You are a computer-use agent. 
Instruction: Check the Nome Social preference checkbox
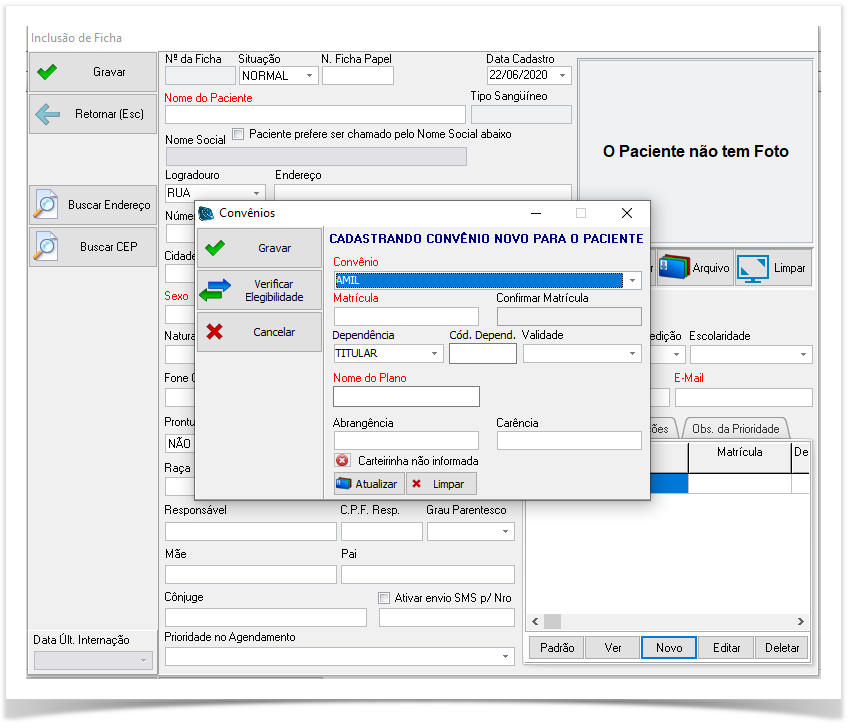tap(238, 134)
